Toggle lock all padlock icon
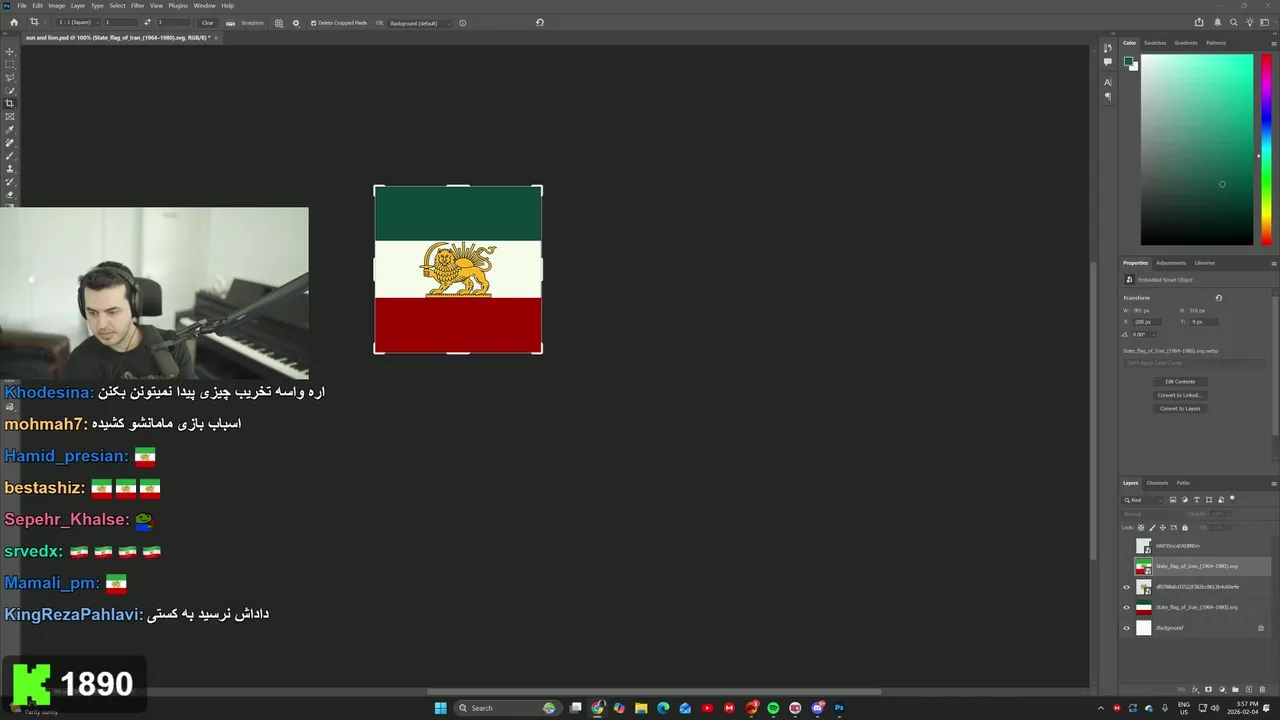Image resolution: width=1280 pixels, height=720 pixels. pos(1185,527)
